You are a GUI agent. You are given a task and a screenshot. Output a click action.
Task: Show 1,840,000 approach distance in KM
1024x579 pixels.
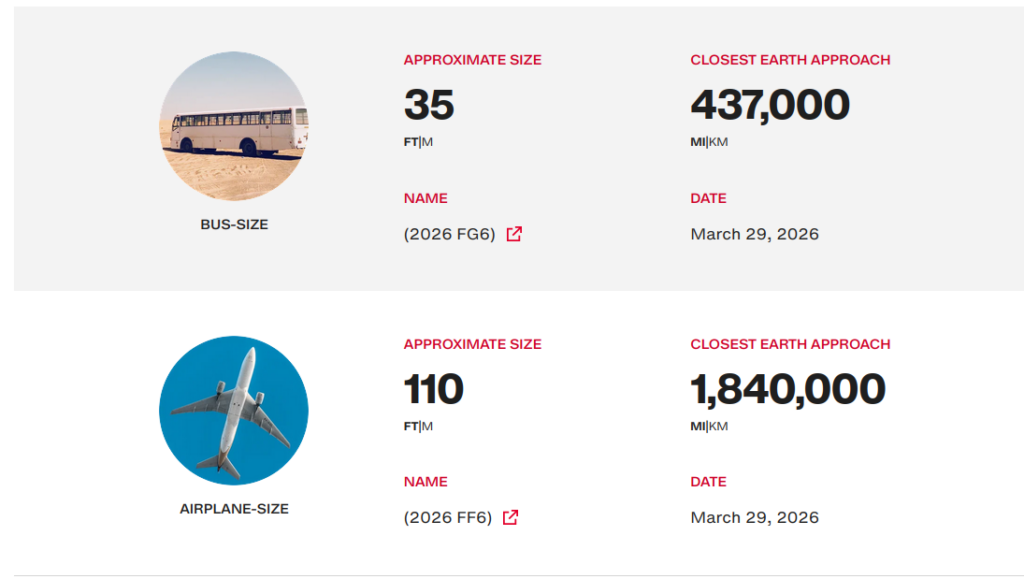click(719, 426)
